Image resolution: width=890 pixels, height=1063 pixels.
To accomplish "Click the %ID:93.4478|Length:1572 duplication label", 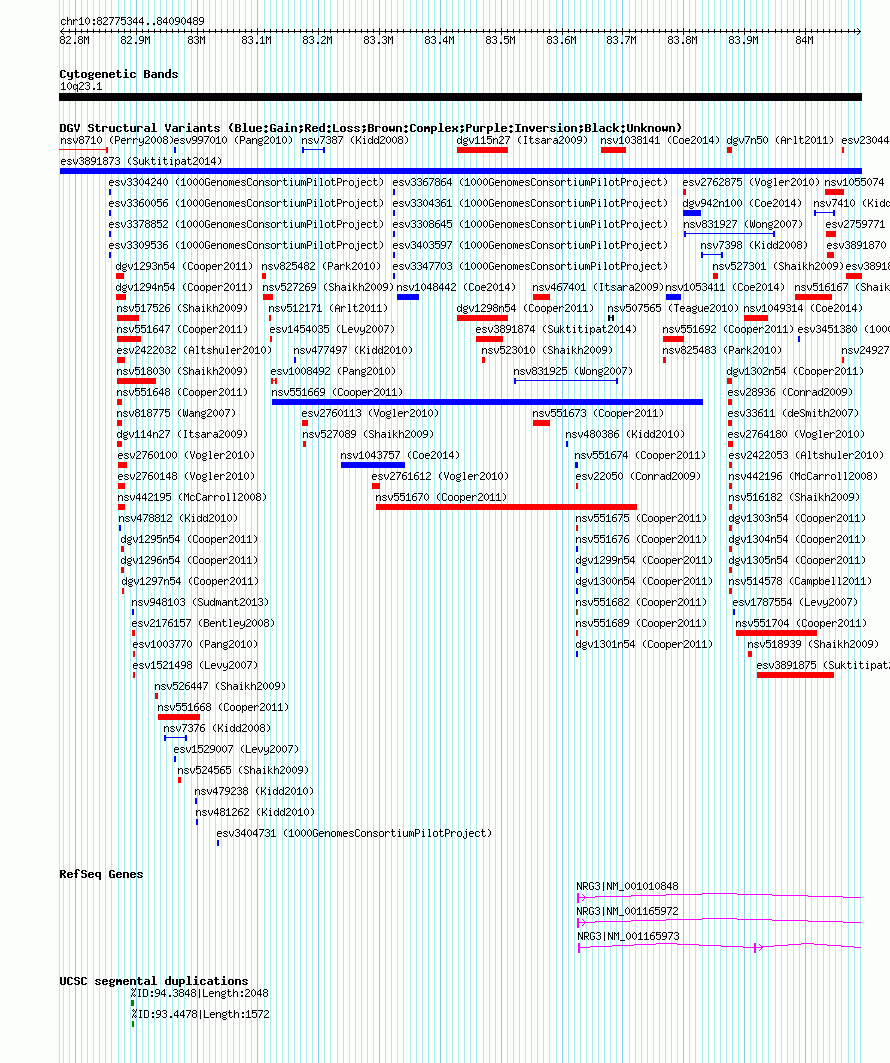I will pos(200,1015).
